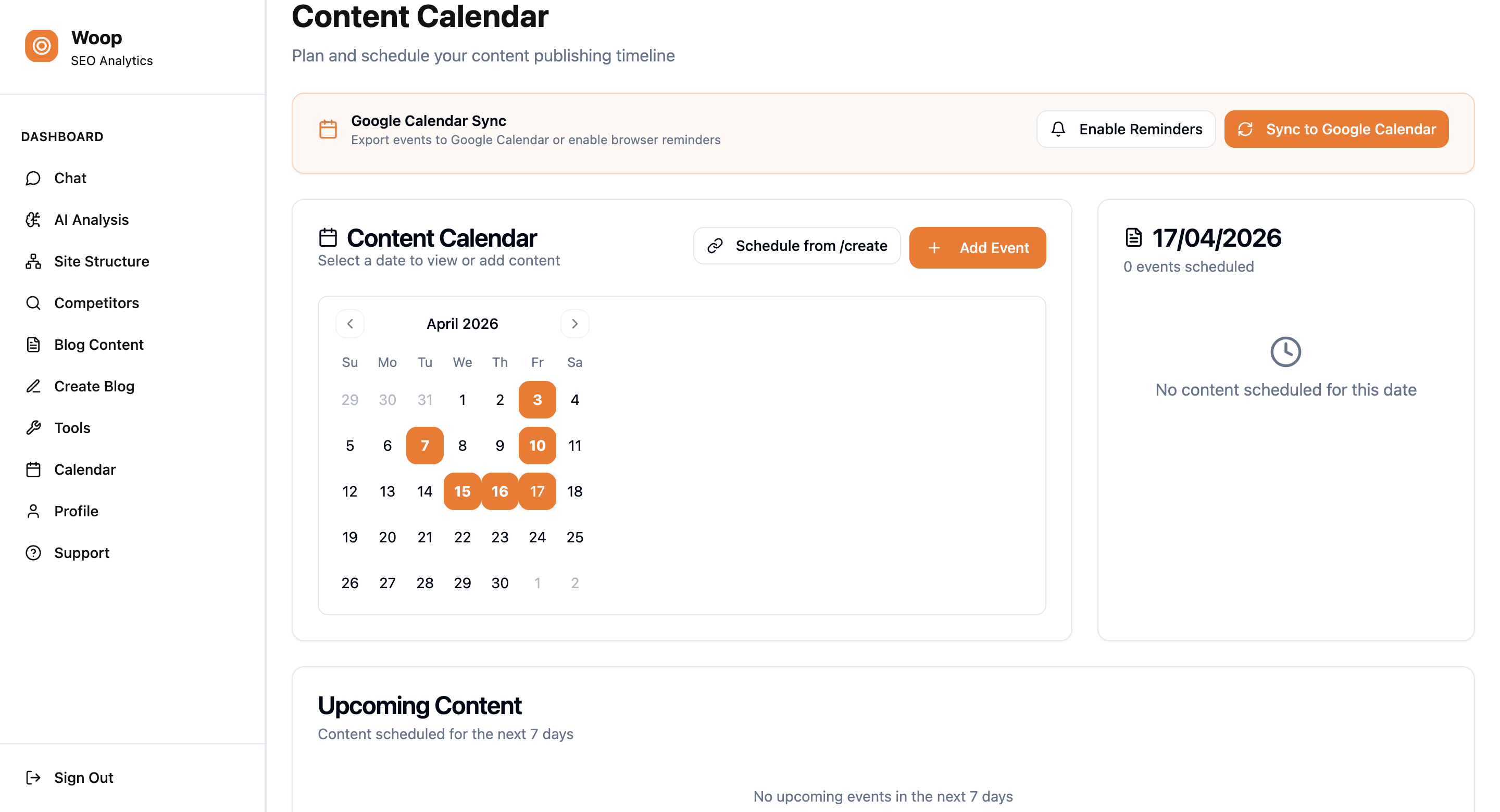Viewport: 1500px width, 812px height.
Task: Open the Blog Content menu item
Action: 98,345
